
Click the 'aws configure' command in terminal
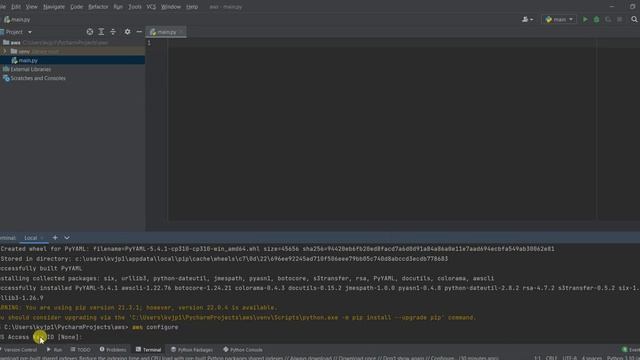(x=155, y=327)
